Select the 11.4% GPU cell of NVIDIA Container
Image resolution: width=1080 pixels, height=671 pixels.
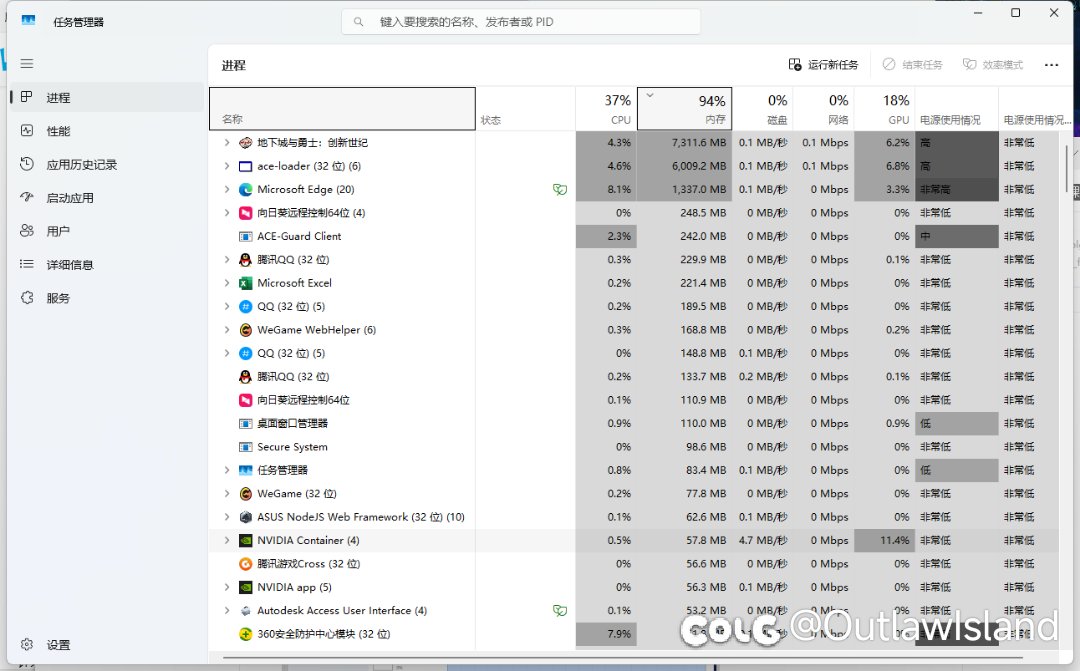(884, 541)
